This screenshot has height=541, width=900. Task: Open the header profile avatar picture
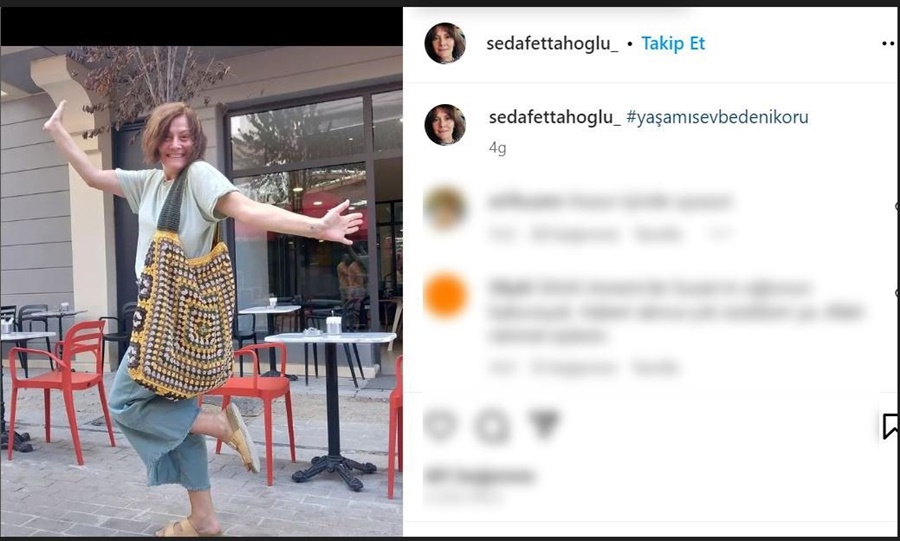[x=445, y=43]
